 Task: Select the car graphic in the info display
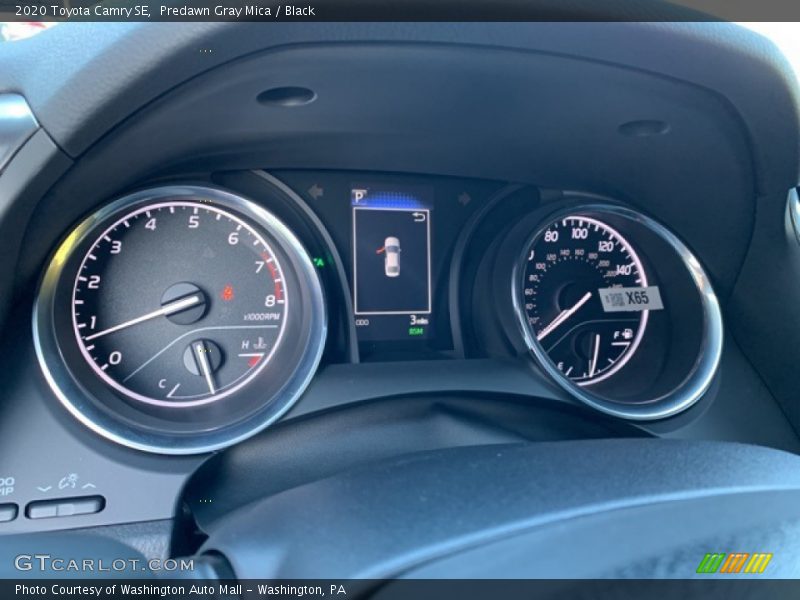click(x=392, y=255)
